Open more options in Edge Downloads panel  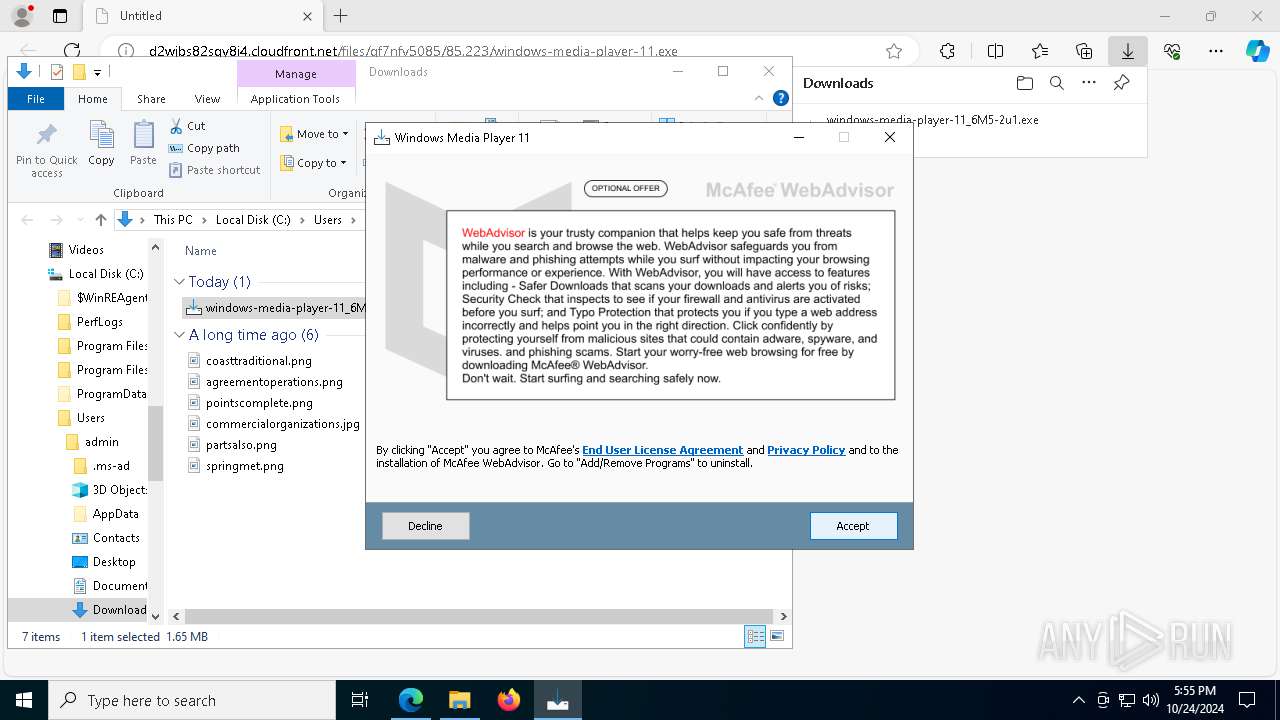1089,83
